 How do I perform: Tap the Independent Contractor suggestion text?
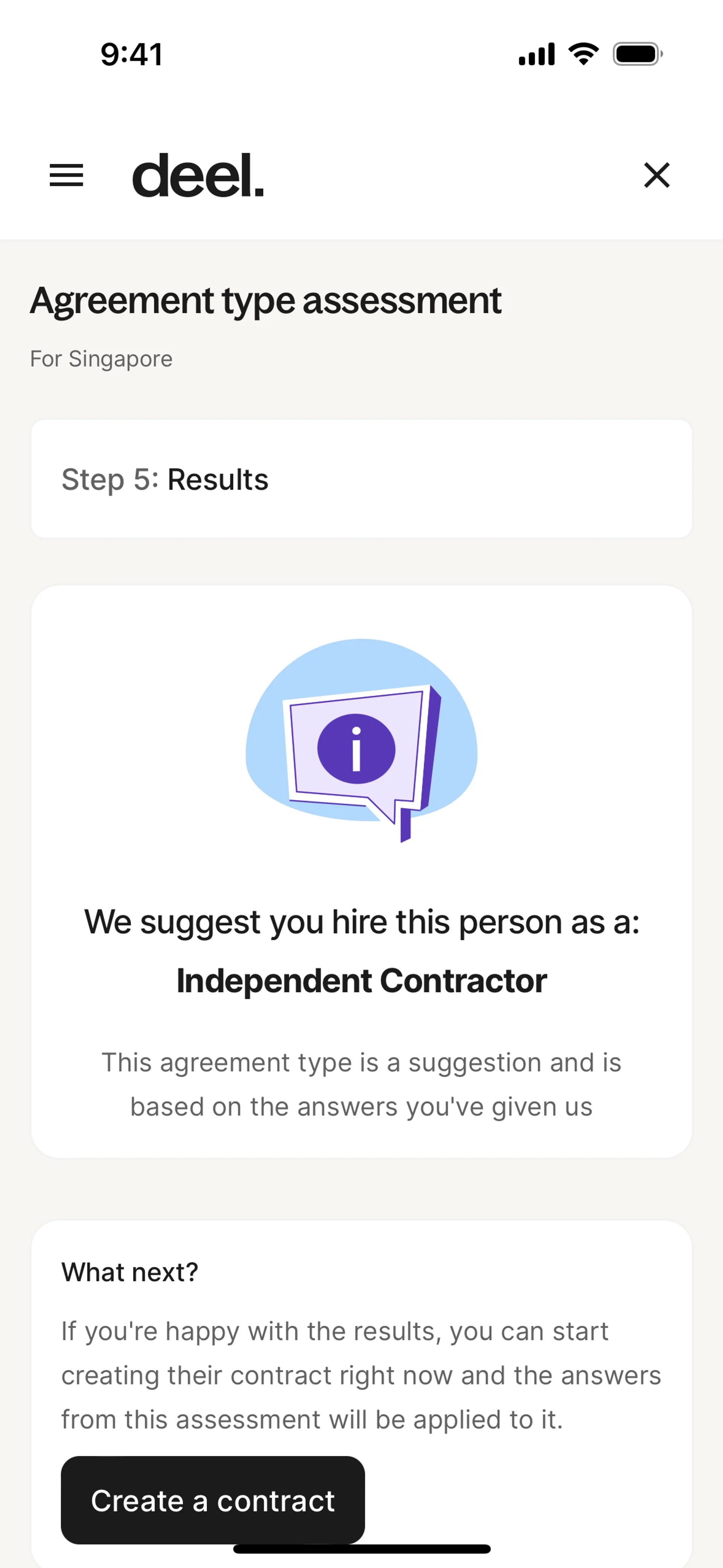pos(361,981)
